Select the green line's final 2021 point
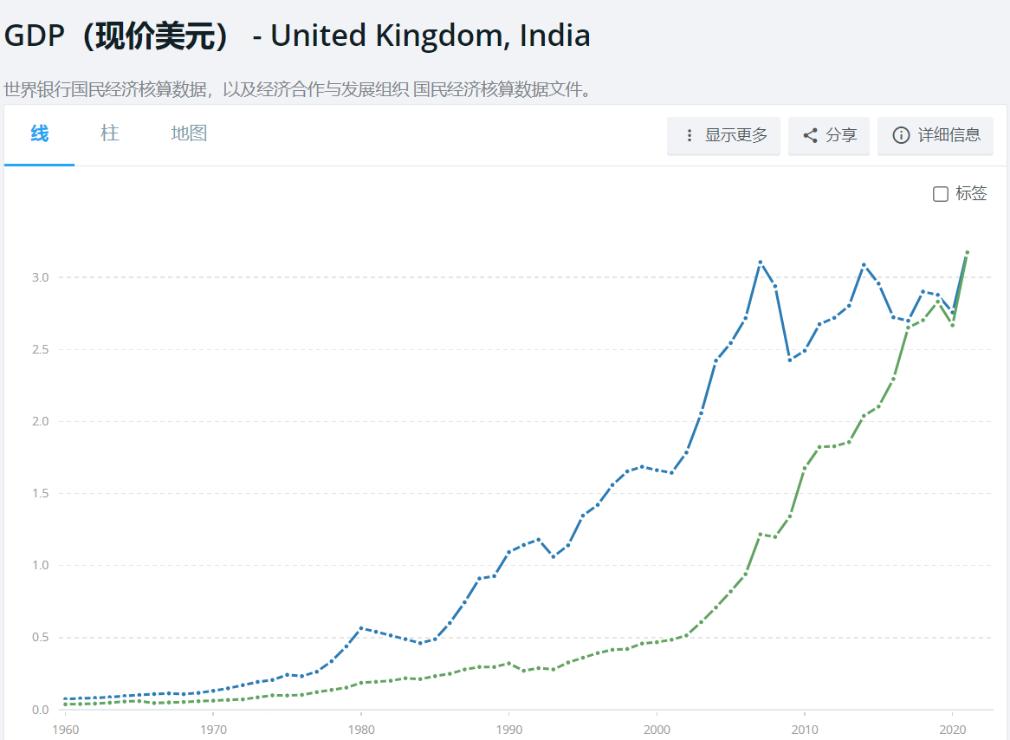Viewport: 1010px width, 740px height. pos(967,252)
